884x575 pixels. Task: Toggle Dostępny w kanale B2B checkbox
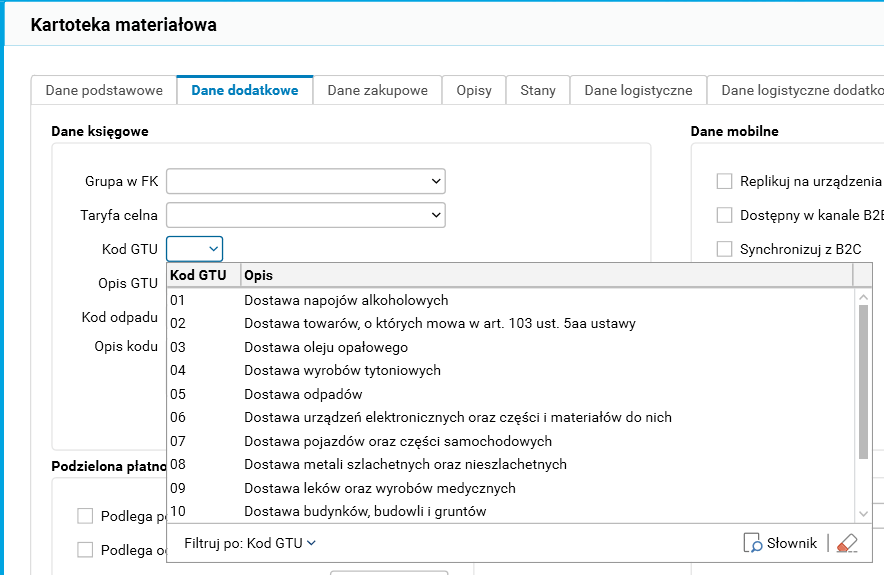coord(725,215)
